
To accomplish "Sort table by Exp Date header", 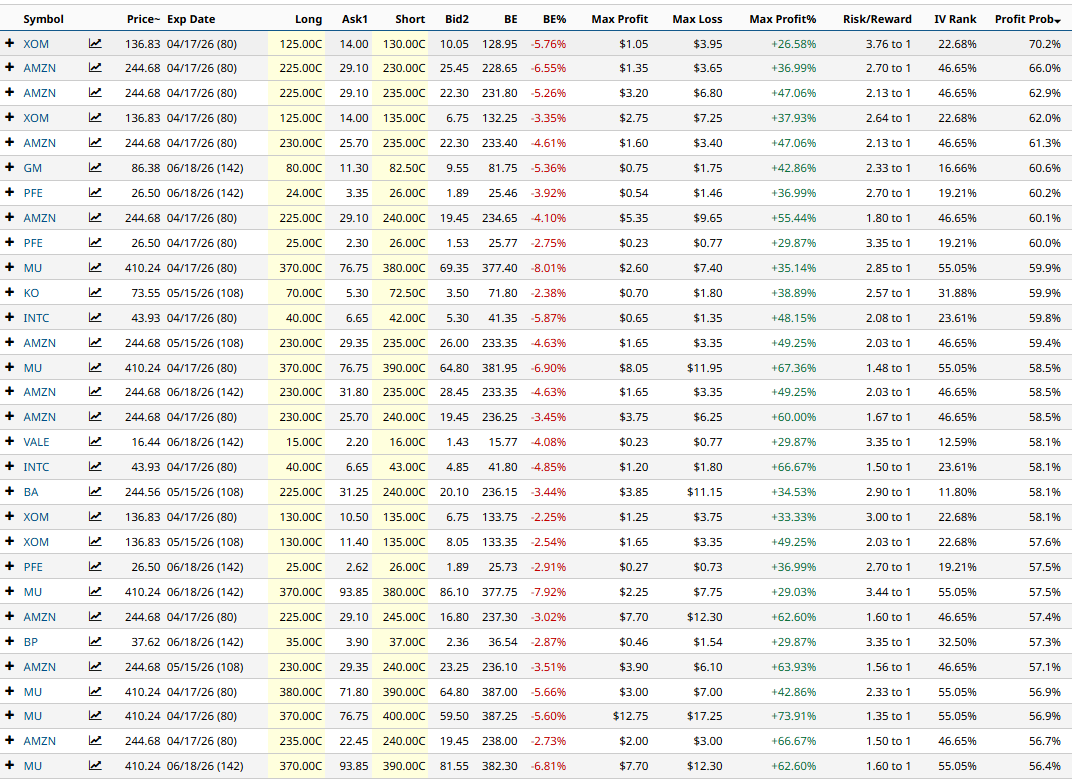I will pyautogui.click(x=191, y=19).
